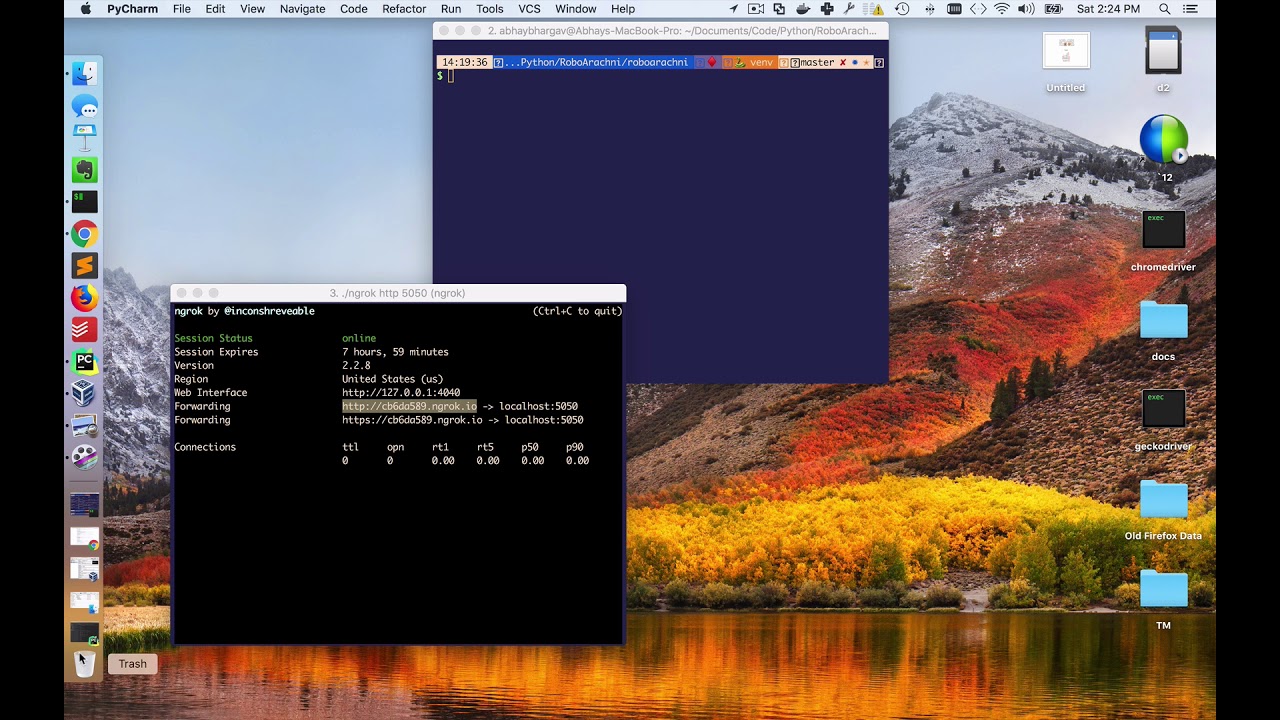Launch Google Chrome from the dock

[x=85, y=234]
